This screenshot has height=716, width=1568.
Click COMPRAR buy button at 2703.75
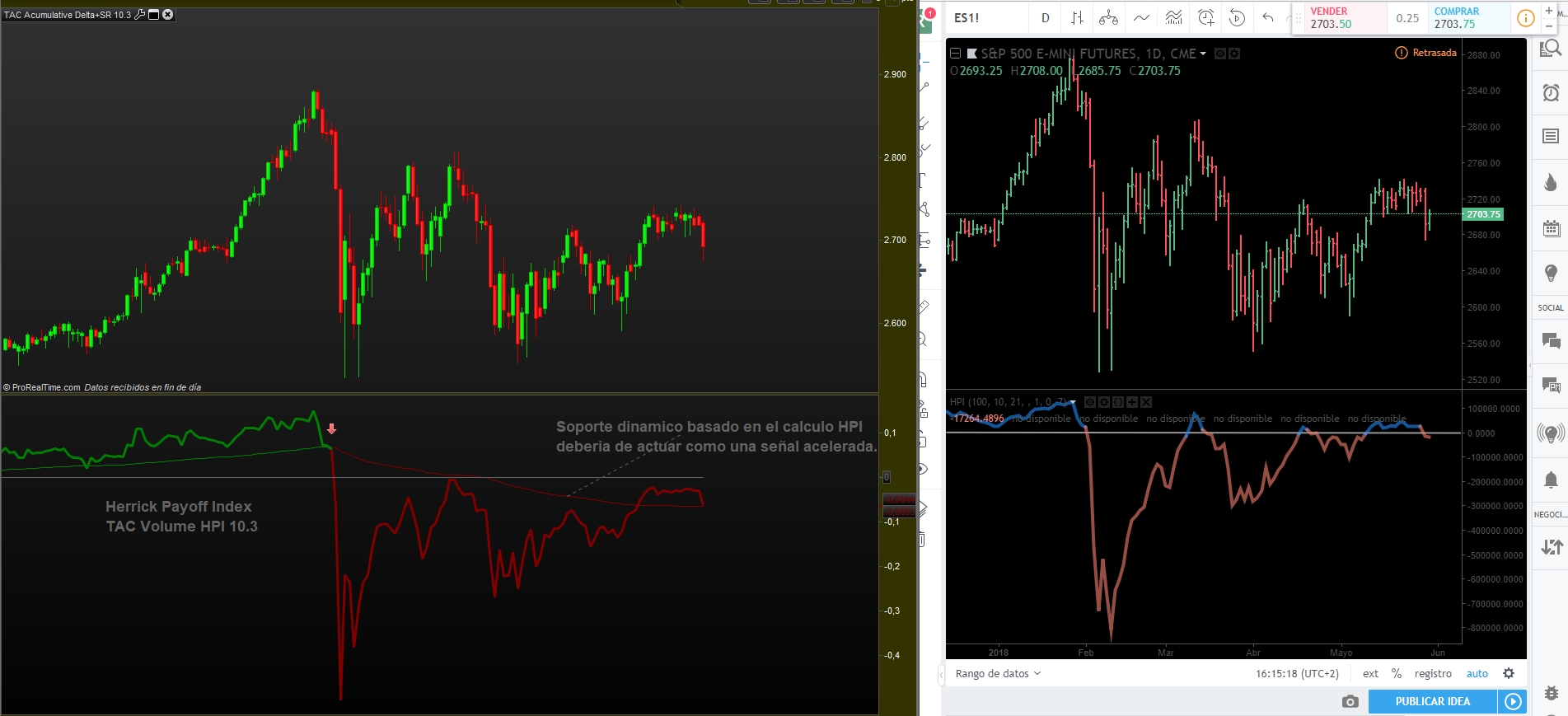coord(1469,18)
